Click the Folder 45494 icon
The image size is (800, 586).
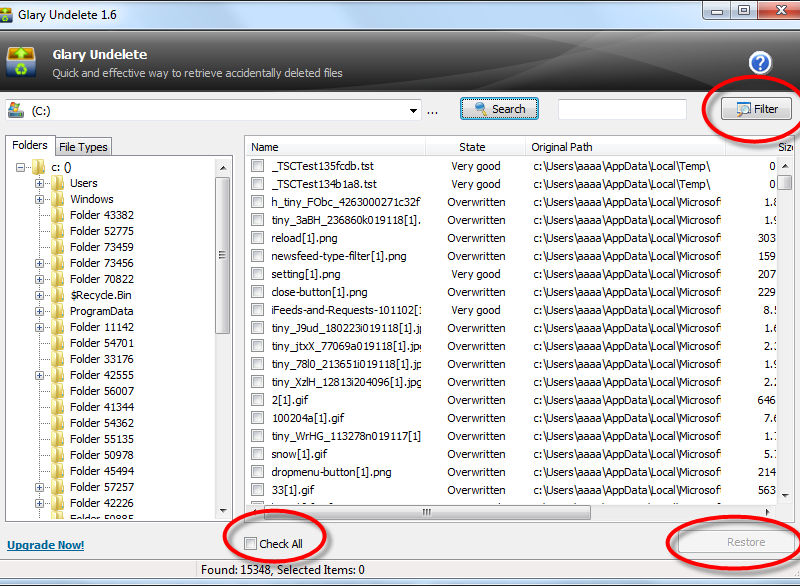pyautogui.click(x=58, y=471)
